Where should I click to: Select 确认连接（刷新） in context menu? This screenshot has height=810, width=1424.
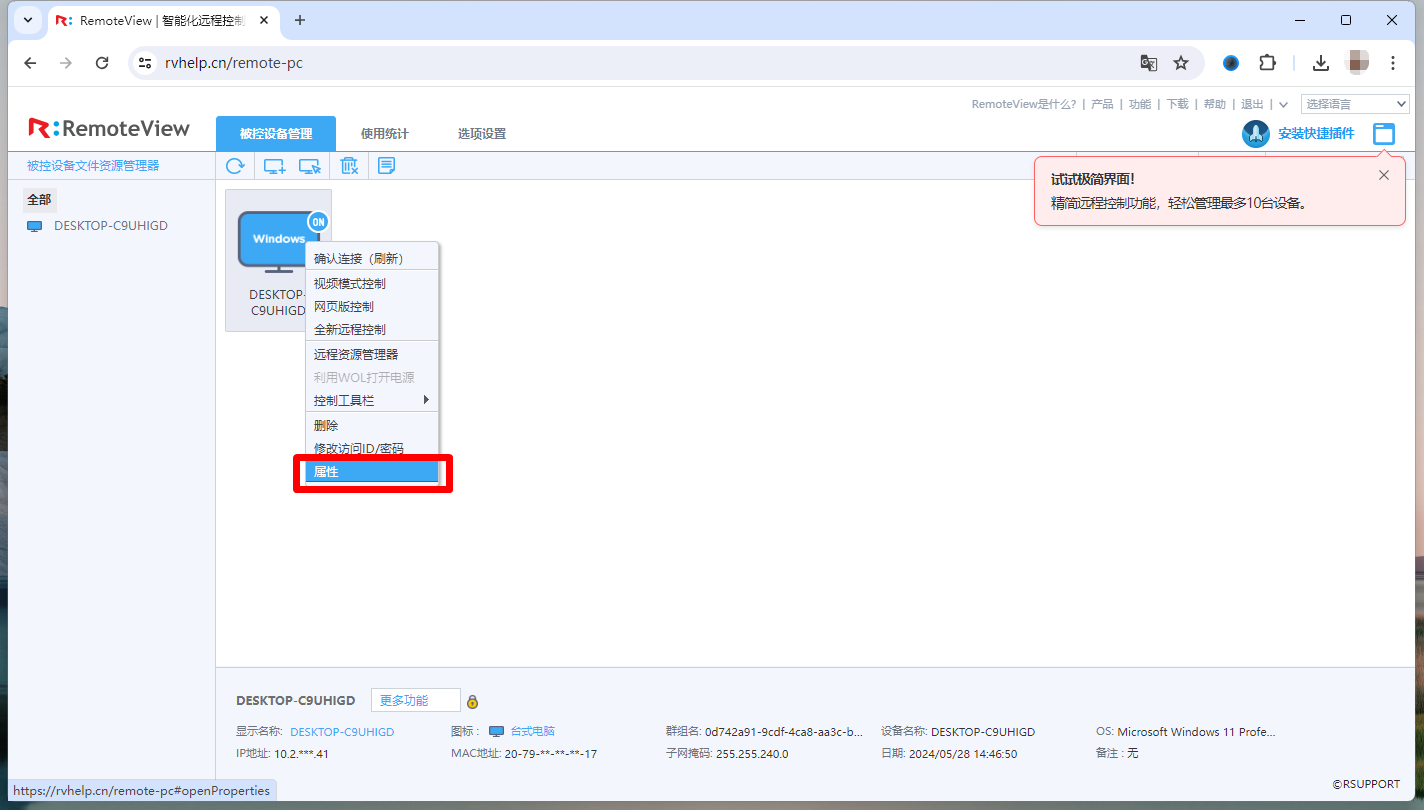372,258
